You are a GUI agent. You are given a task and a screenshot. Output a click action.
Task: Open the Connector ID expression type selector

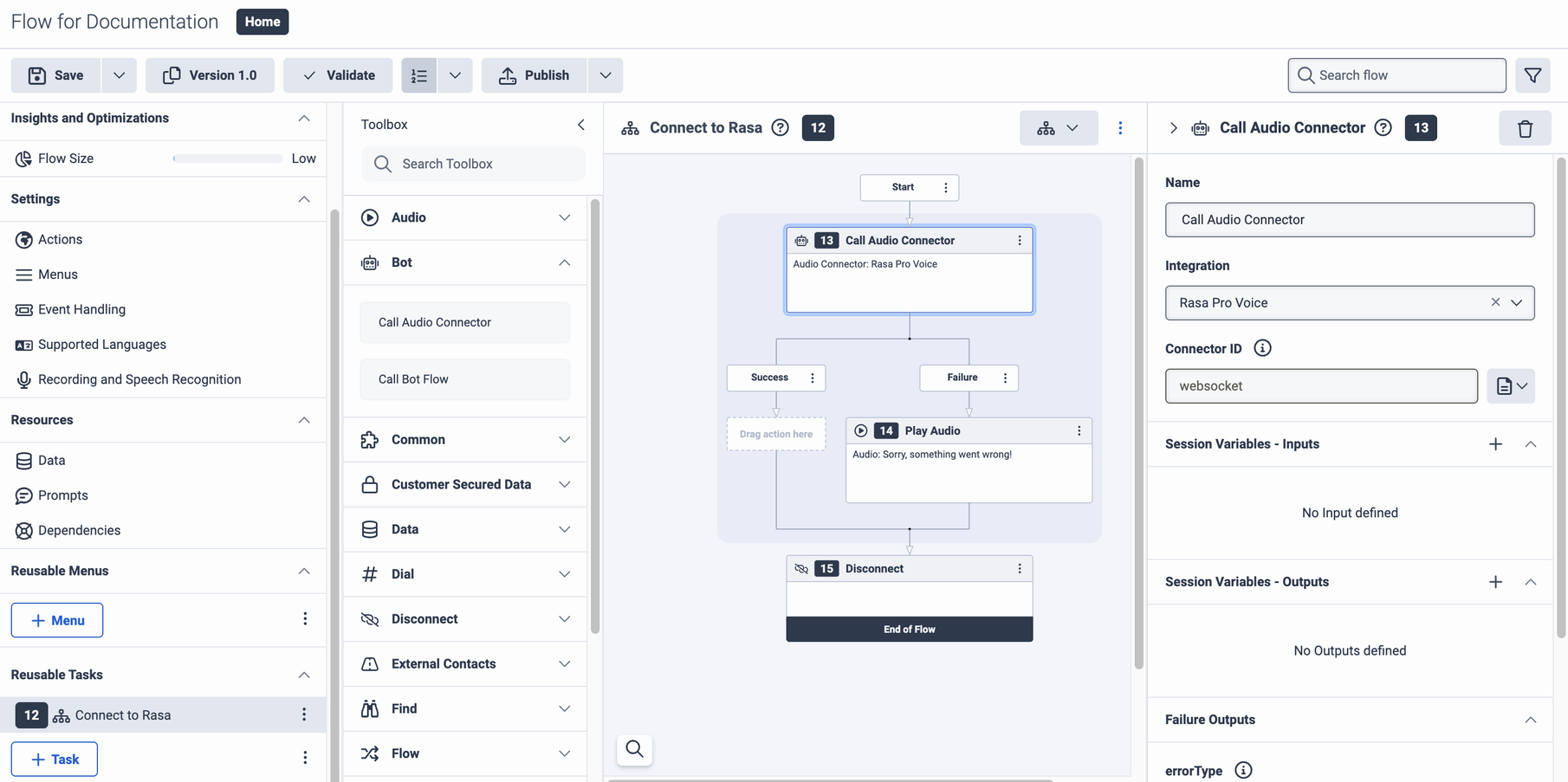(x=1511, y=385)
